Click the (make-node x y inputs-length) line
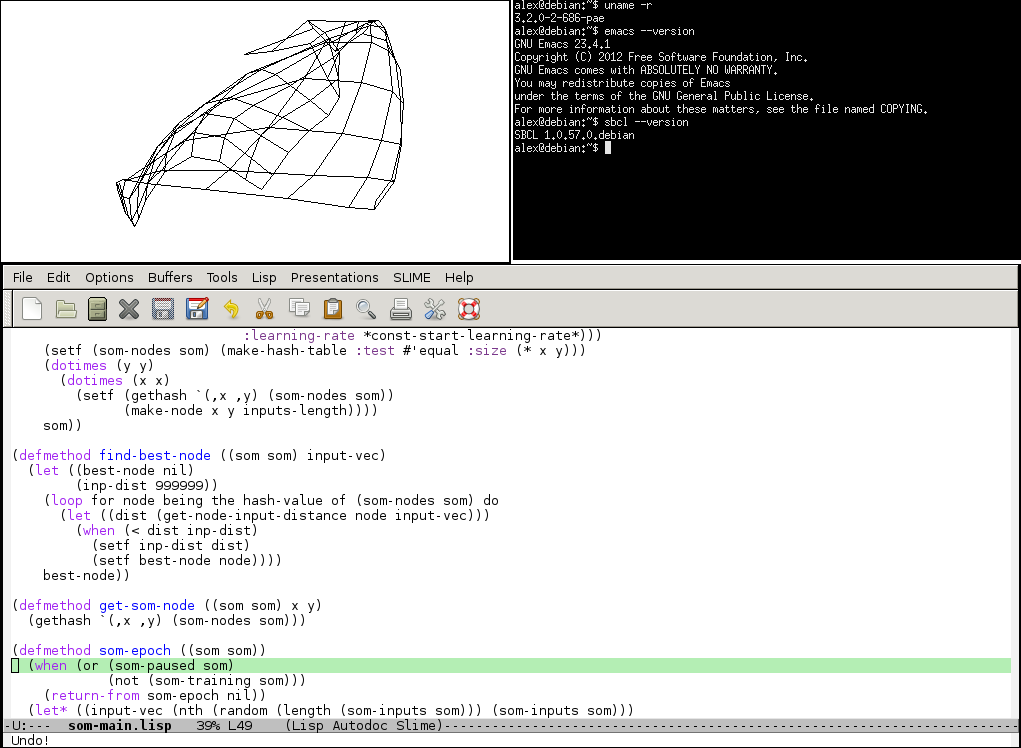This screenshot has width=1021, height=748. tap(251, 410)
